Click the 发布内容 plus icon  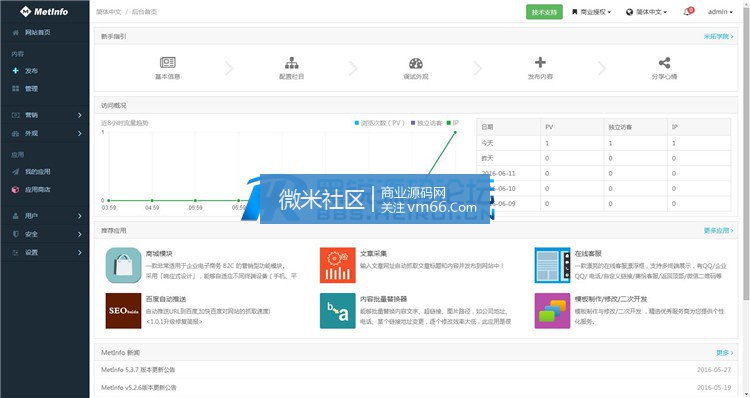tap(540, 62)
